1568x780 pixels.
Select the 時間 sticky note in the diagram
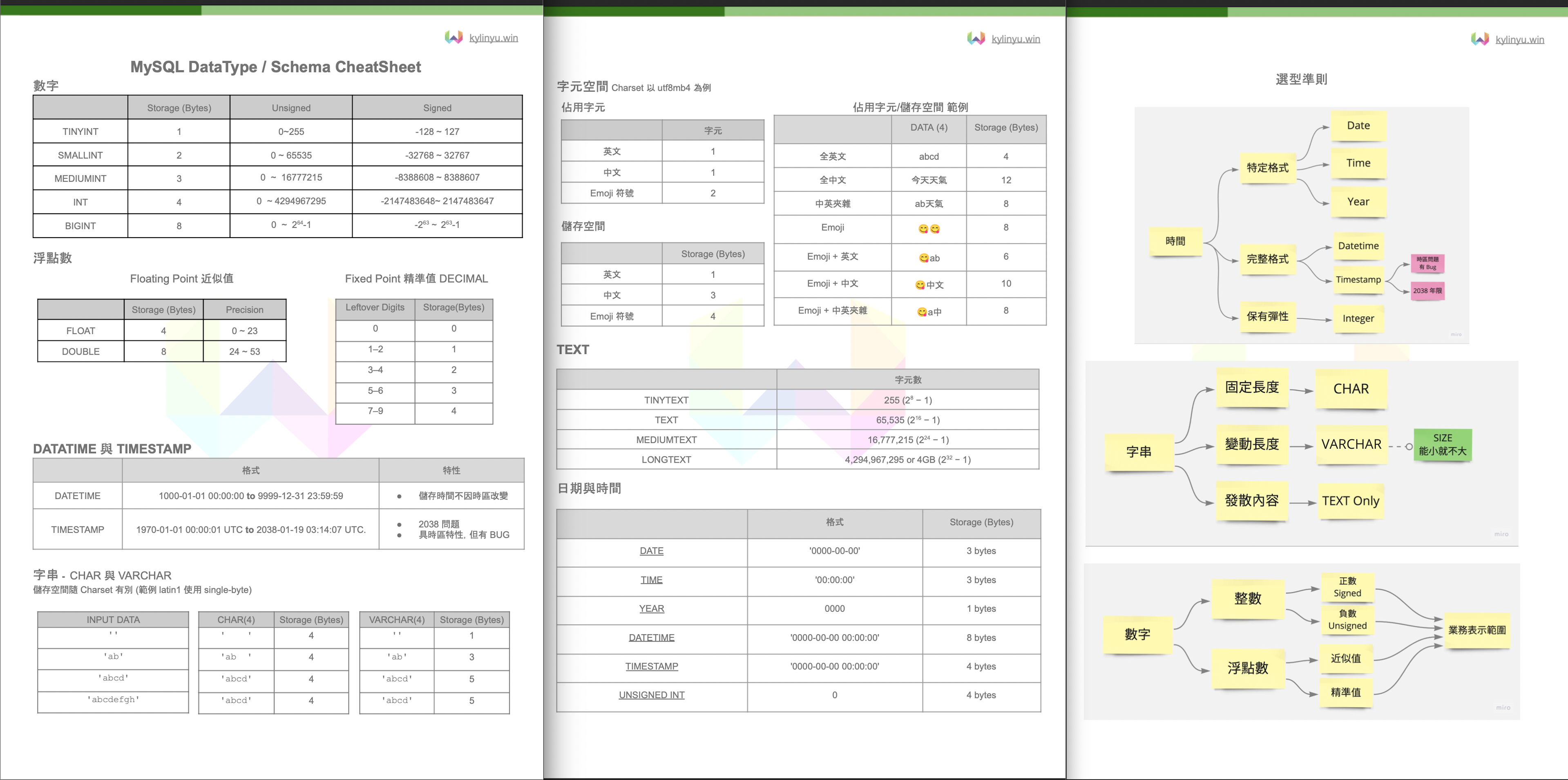(1176, 241)
